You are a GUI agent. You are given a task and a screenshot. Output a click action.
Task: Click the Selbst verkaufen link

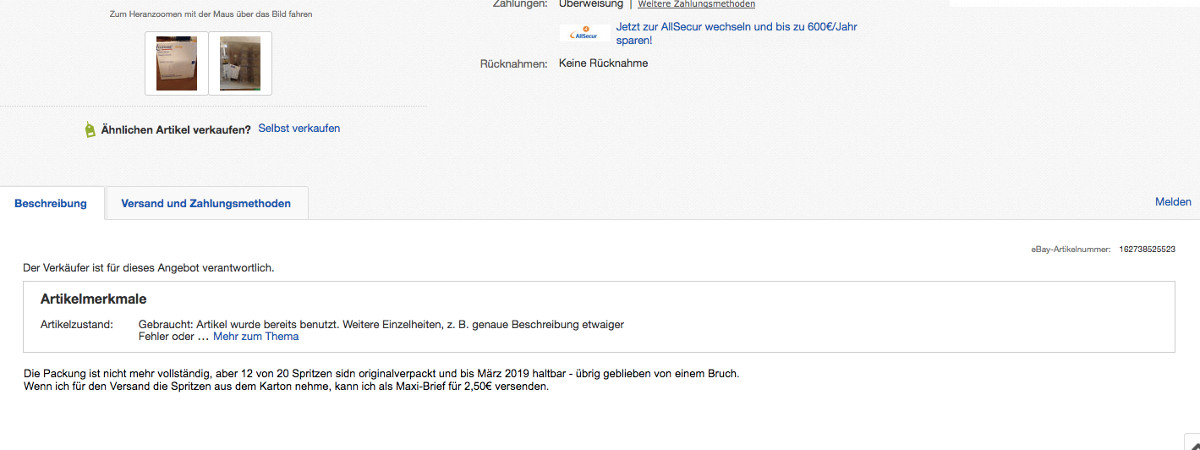click(299, 129)
